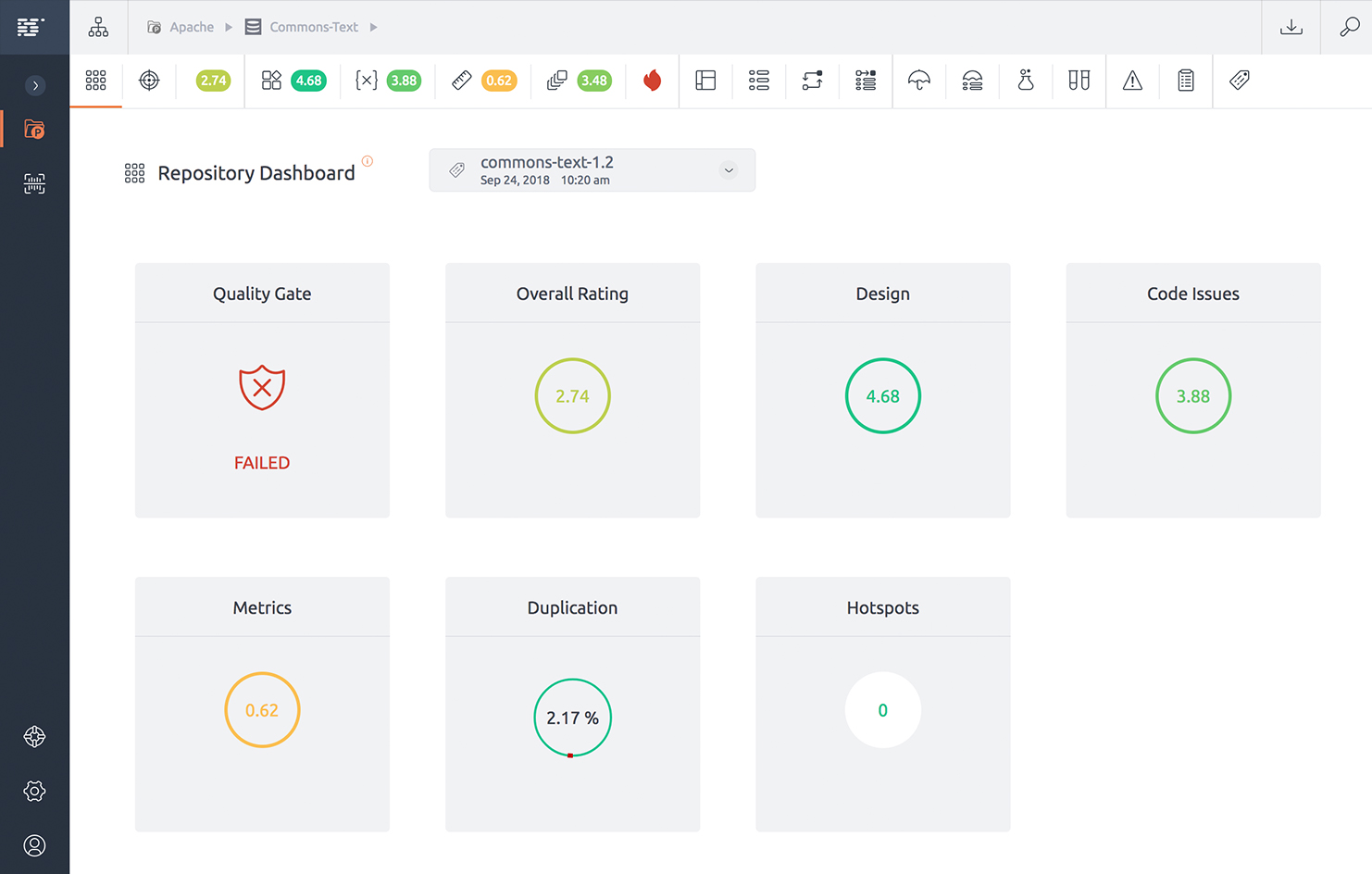
Task: Navigate to Apache in the breadcrumb
Action: [192, 27]
